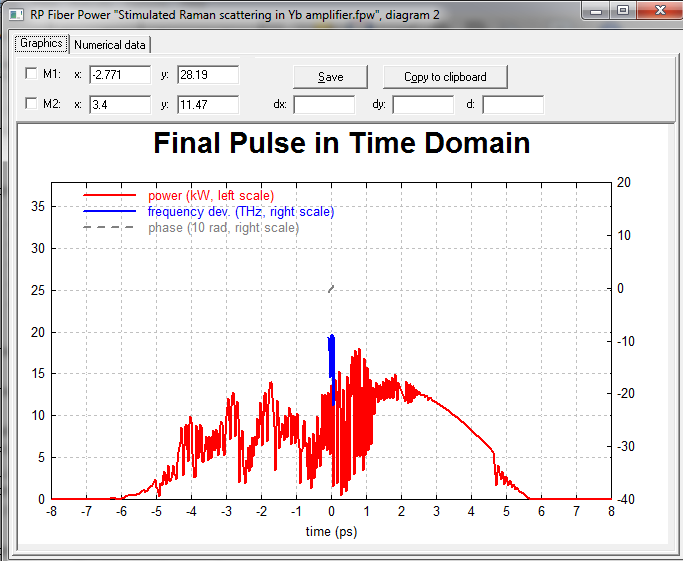Click Copy to clipboard button

pyautogui.click(x=445, y=77)
